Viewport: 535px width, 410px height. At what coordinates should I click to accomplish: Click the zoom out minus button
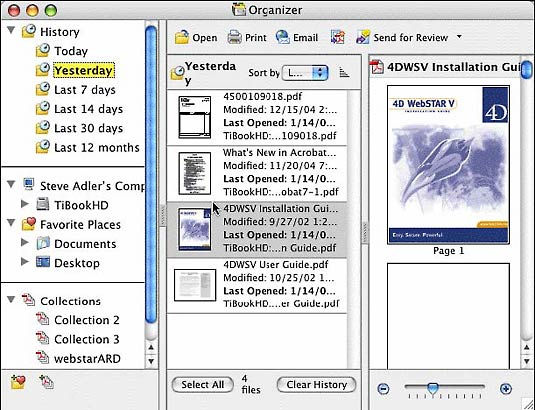click(384, 389)
